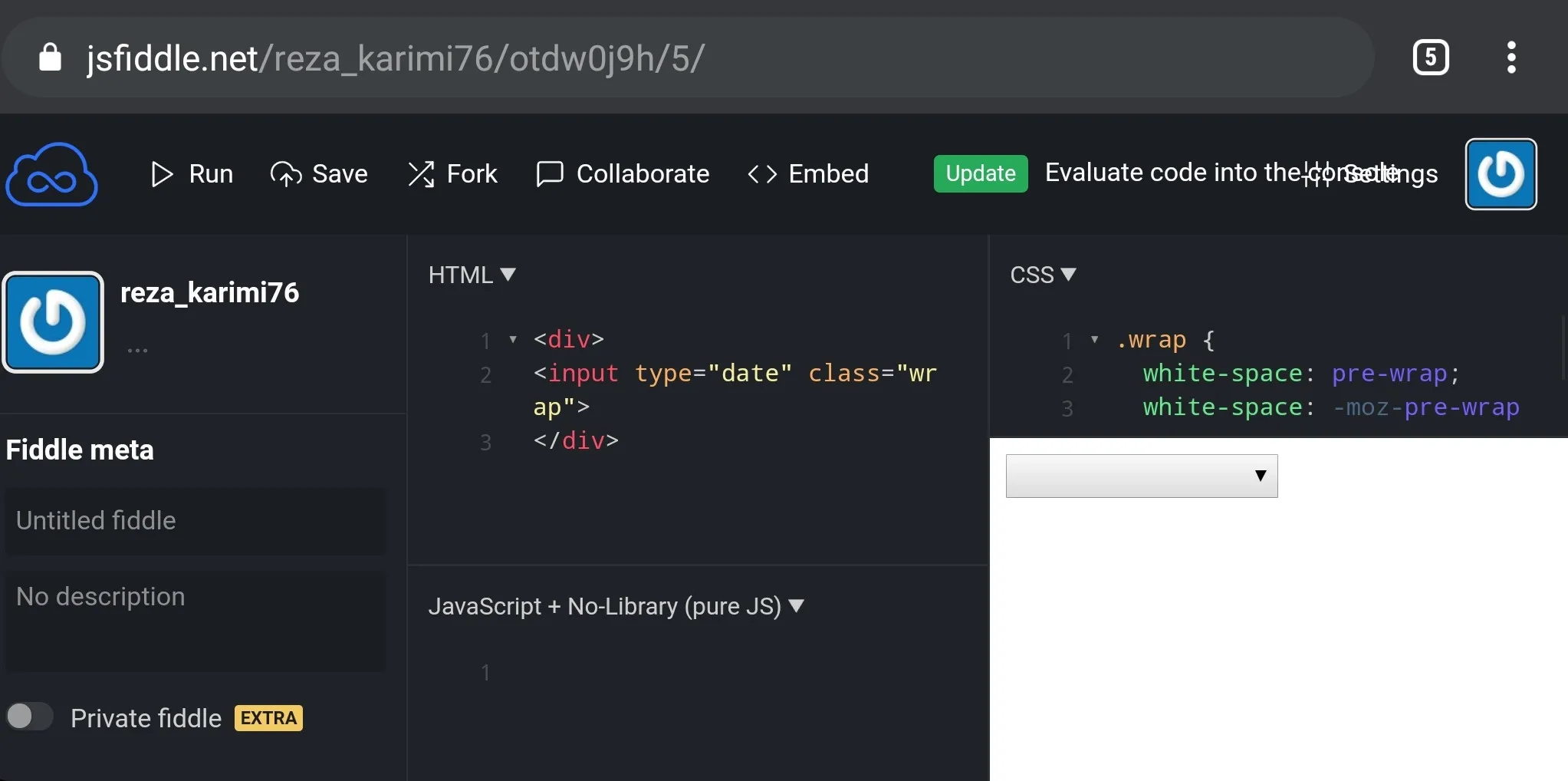Click the JSFiddle cloud logo
This screenshot has height=781, width=1568.
[51, 174]
